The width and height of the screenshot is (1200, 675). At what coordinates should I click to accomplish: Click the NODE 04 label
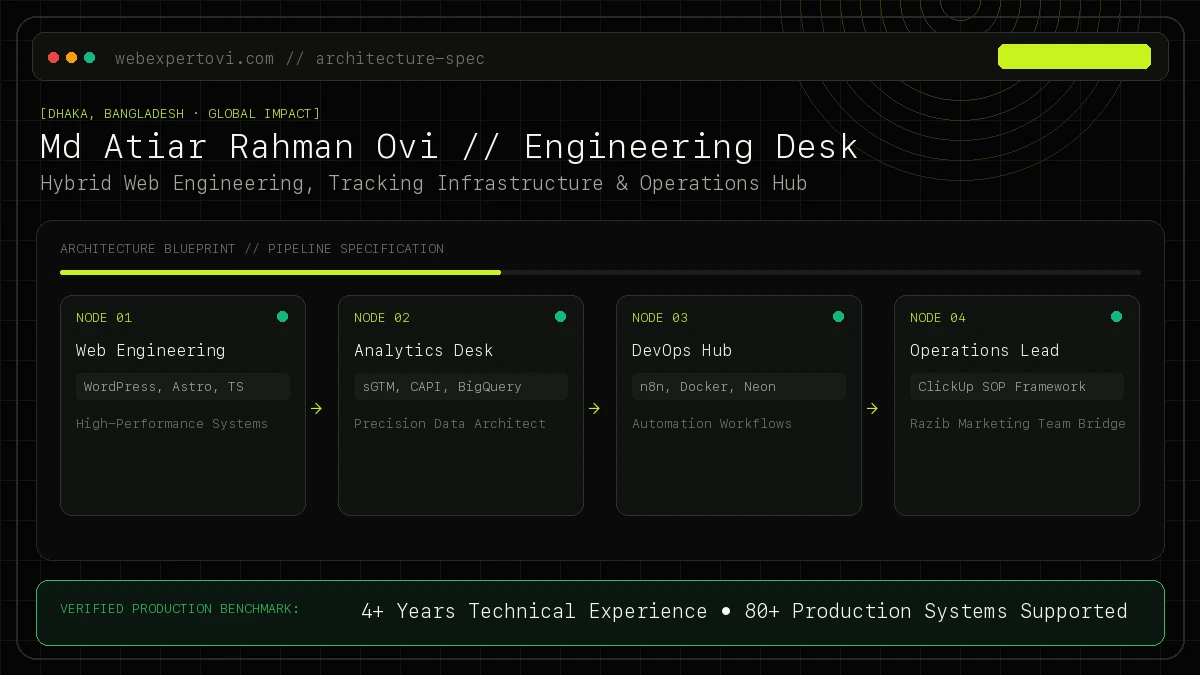coord(938,318)
